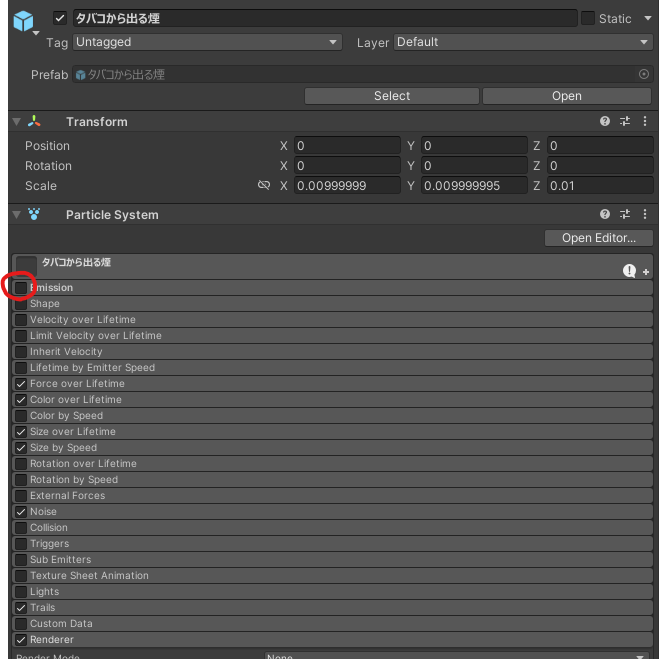
Task: Click the GameObject name field
Action: pyautogui.click(x=325, y=18)
